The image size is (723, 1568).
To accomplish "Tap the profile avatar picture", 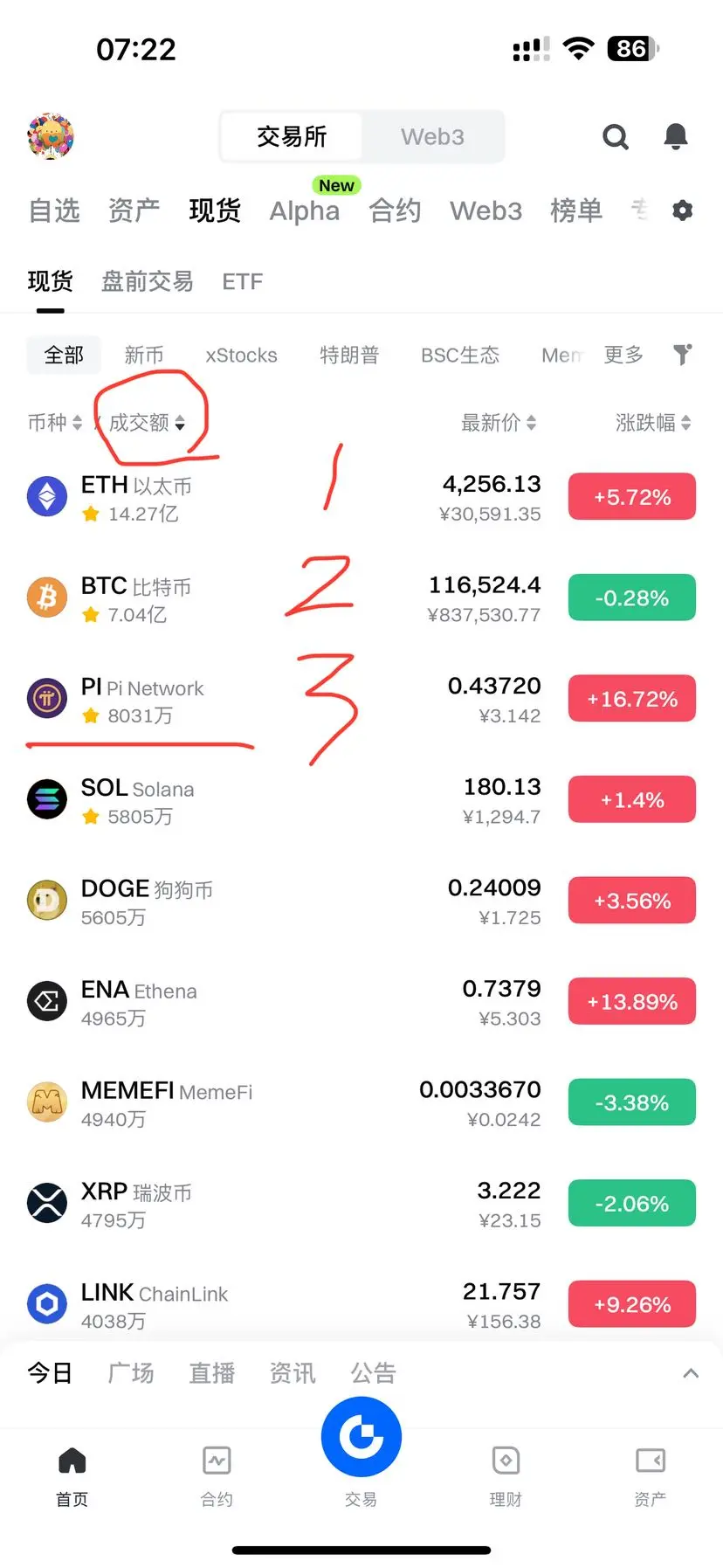I will tap(51, 136).
